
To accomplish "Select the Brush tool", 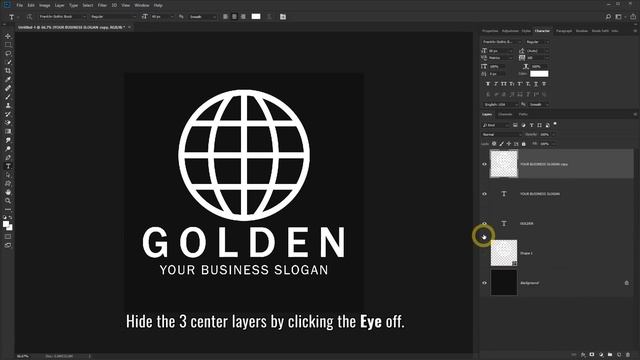I will click(x=8, y=97).
